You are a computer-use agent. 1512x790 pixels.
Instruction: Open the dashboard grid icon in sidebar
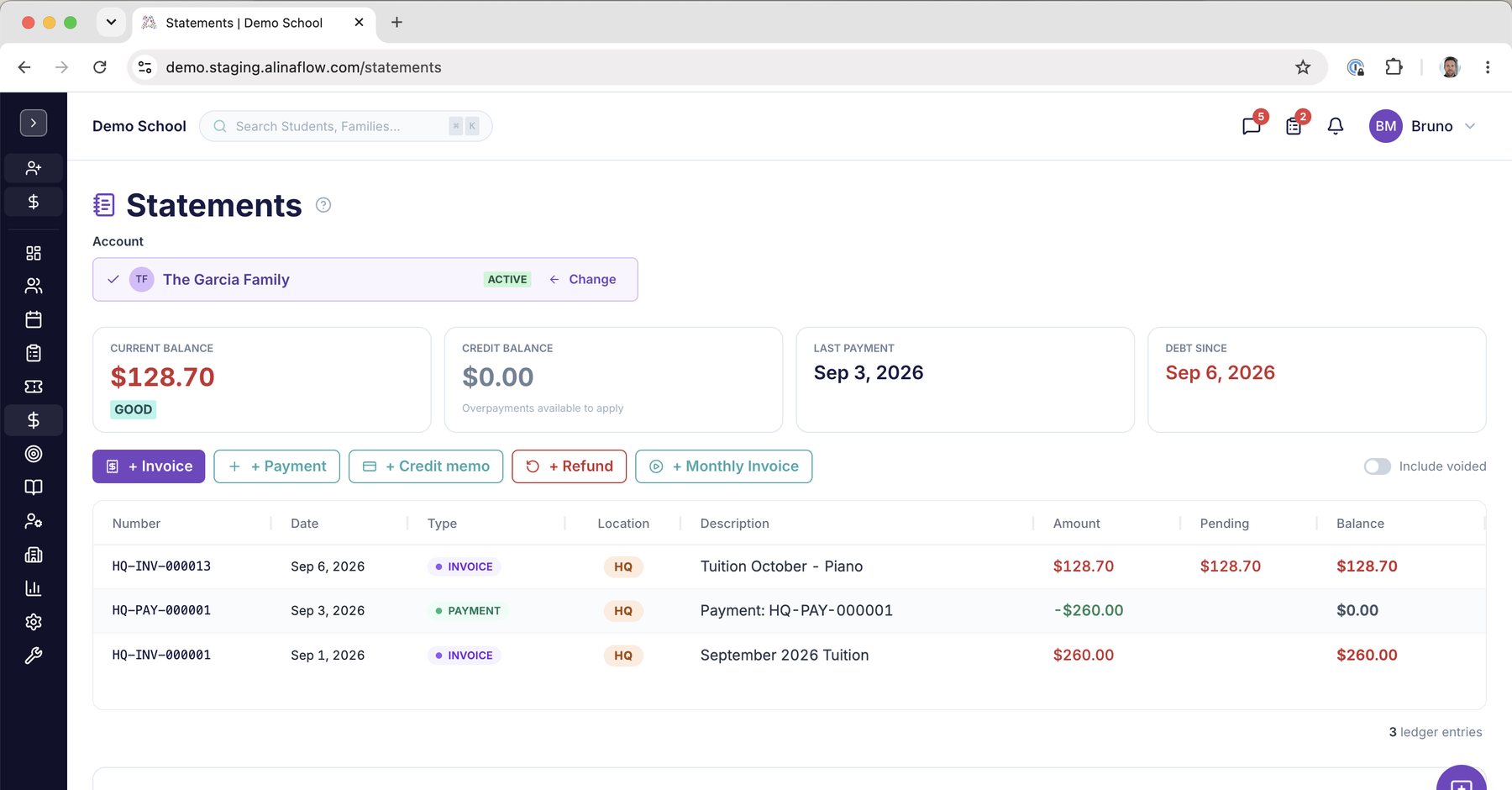[x=34, y=253]
